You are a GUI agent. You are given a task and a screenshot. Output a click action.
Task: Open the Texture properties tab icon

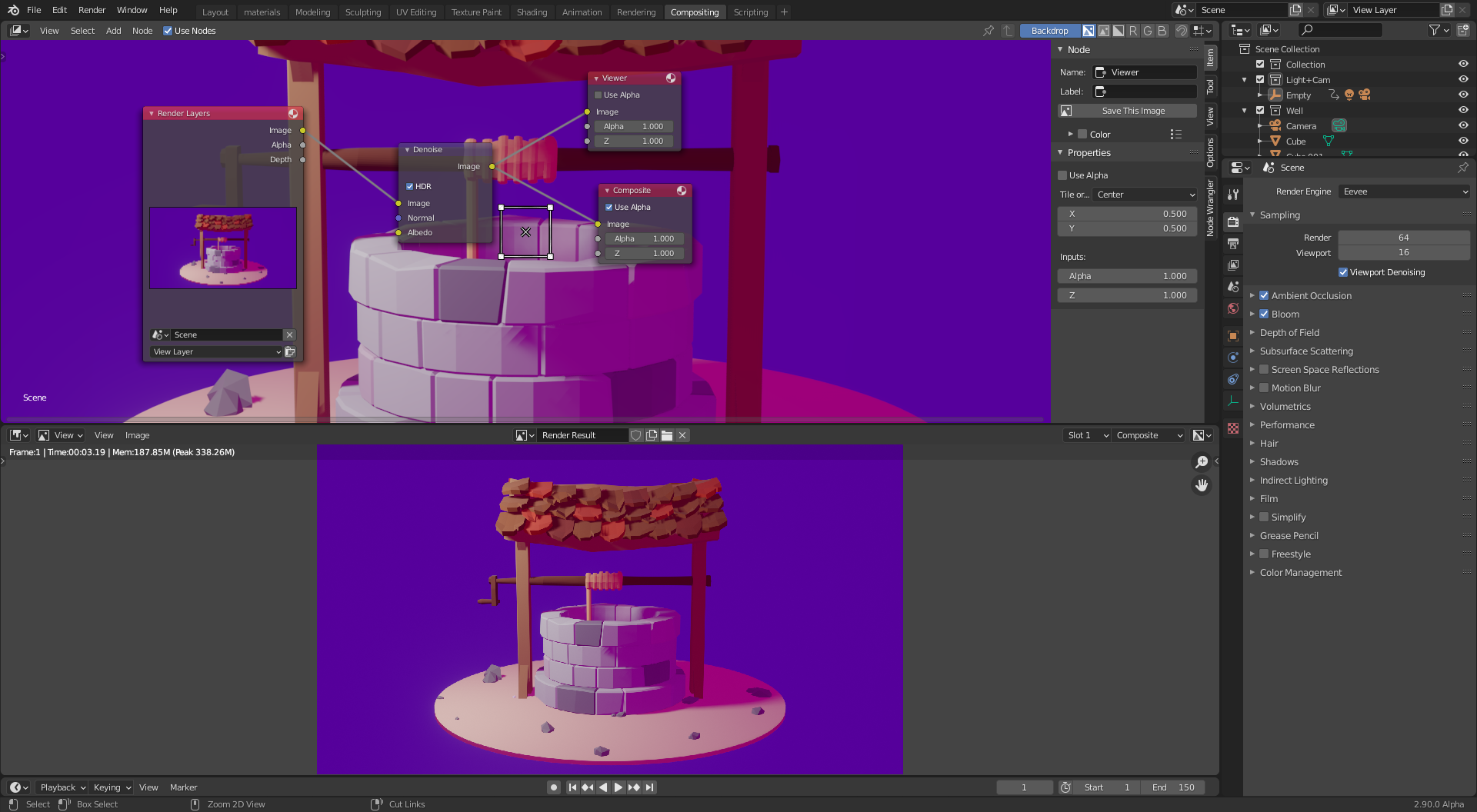[1233, 428]
